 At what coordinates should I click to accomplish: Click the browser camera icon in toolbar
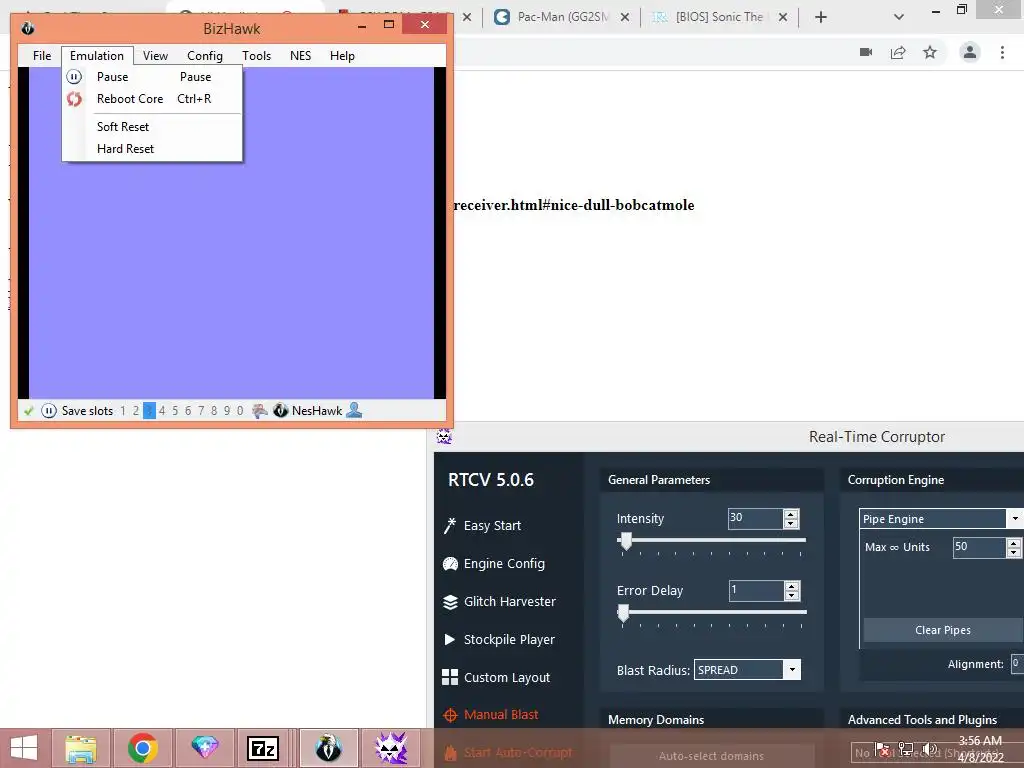pyautogui.click(x=866, y=52)
